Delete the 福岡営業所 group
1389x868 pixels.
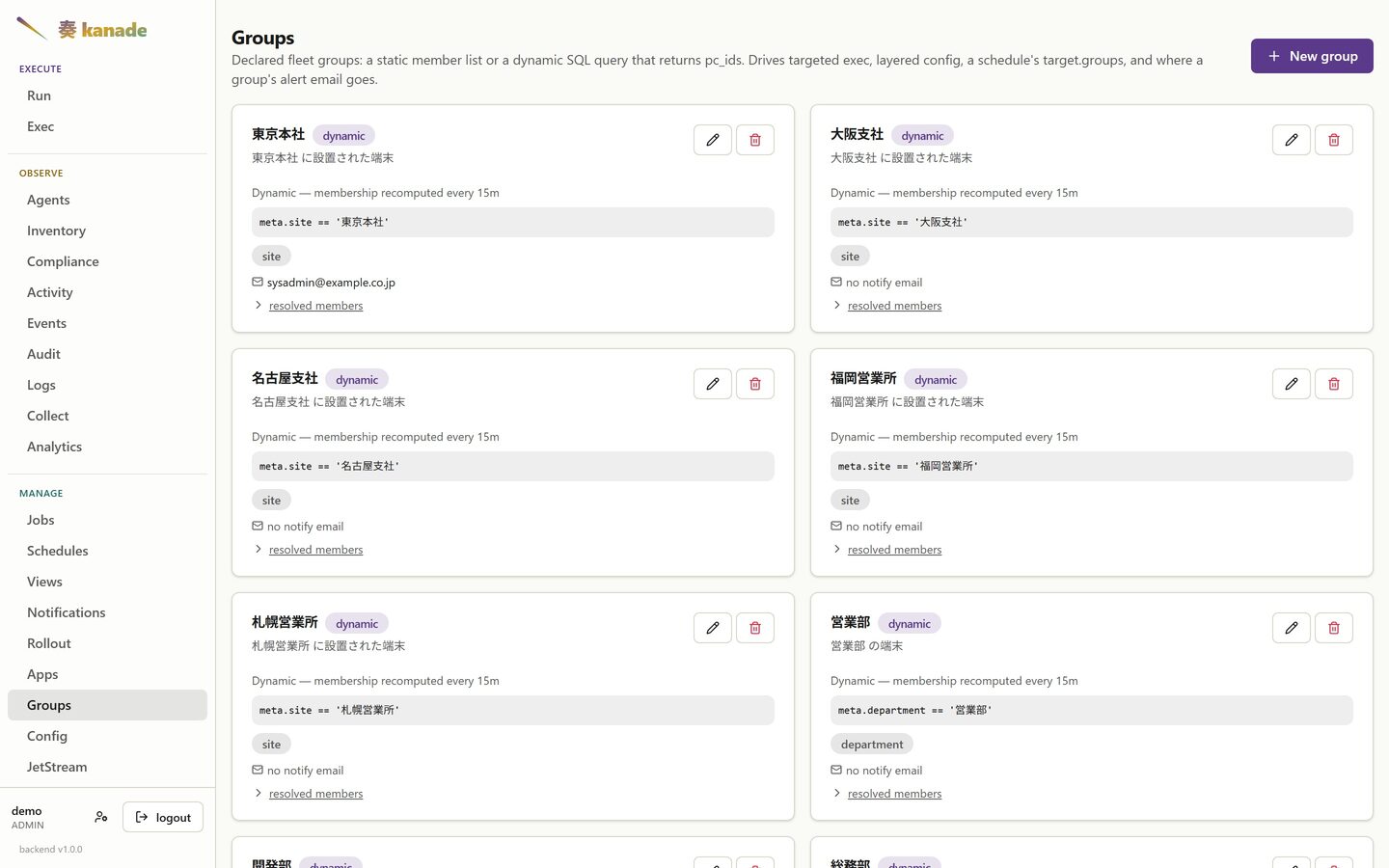click(x=1334, y=384)
